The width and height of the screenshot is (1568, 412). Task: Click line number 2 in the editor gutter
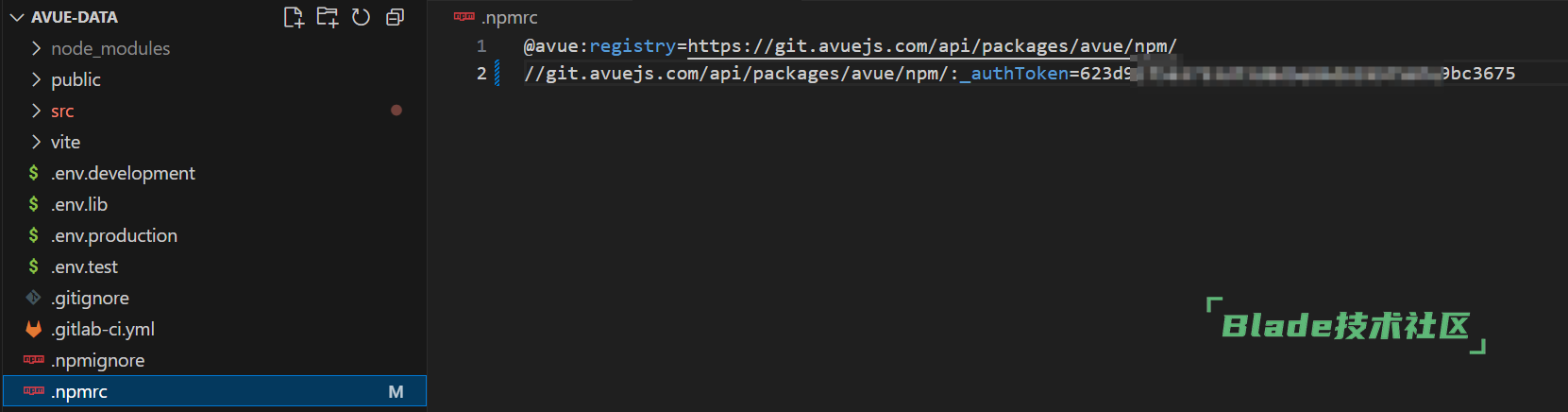click(x=481, y=73)
